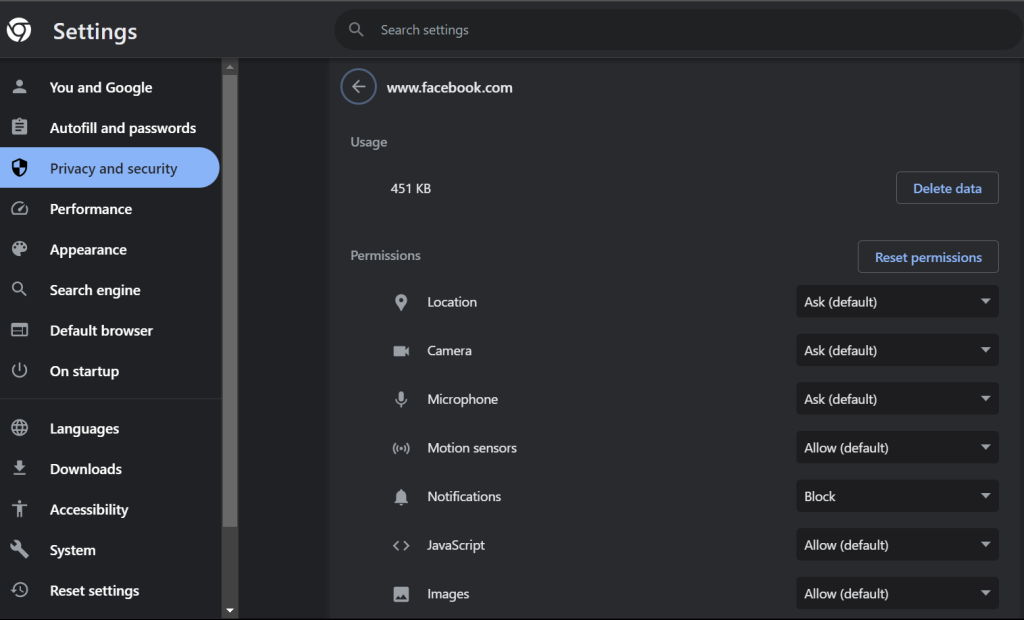Click the Permissions section heading
This screenshot has width=1024, height=620.
[x=385, y=255]
